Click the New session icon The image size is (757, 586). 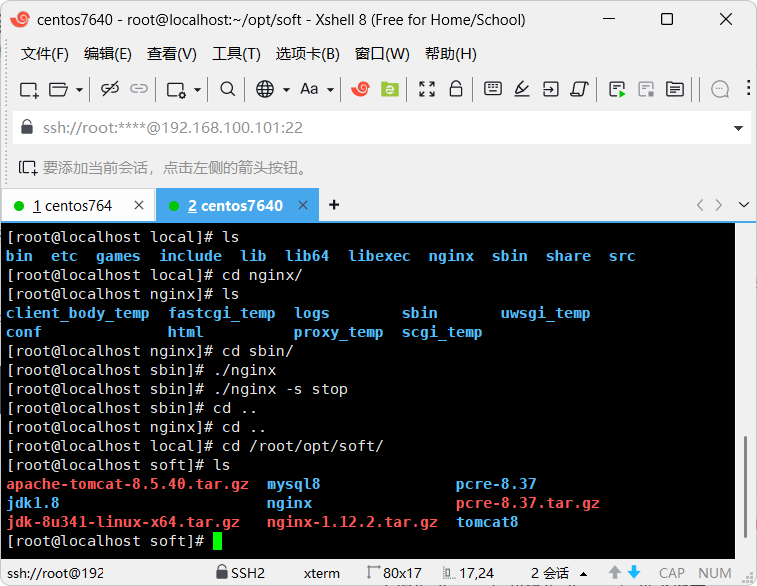point(29,90)
